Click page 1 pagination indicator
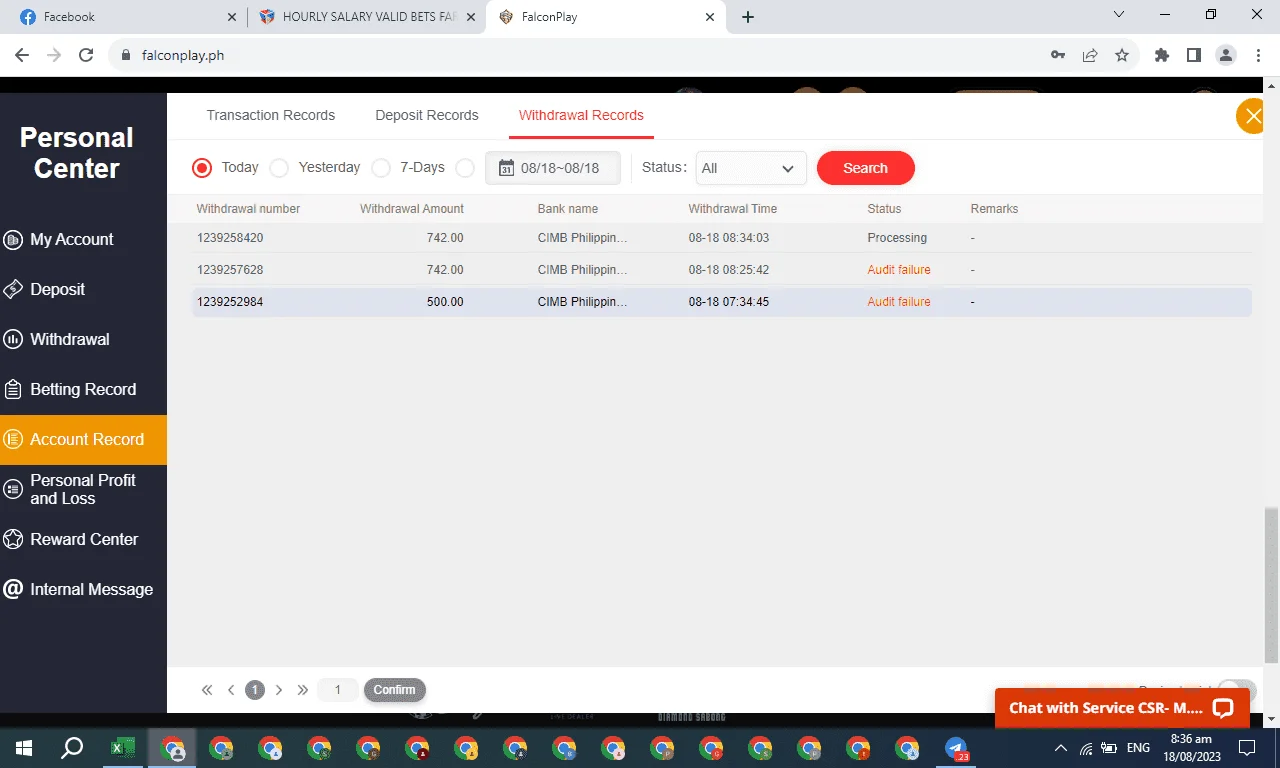 pyautogui.click(x=255, y=690)
